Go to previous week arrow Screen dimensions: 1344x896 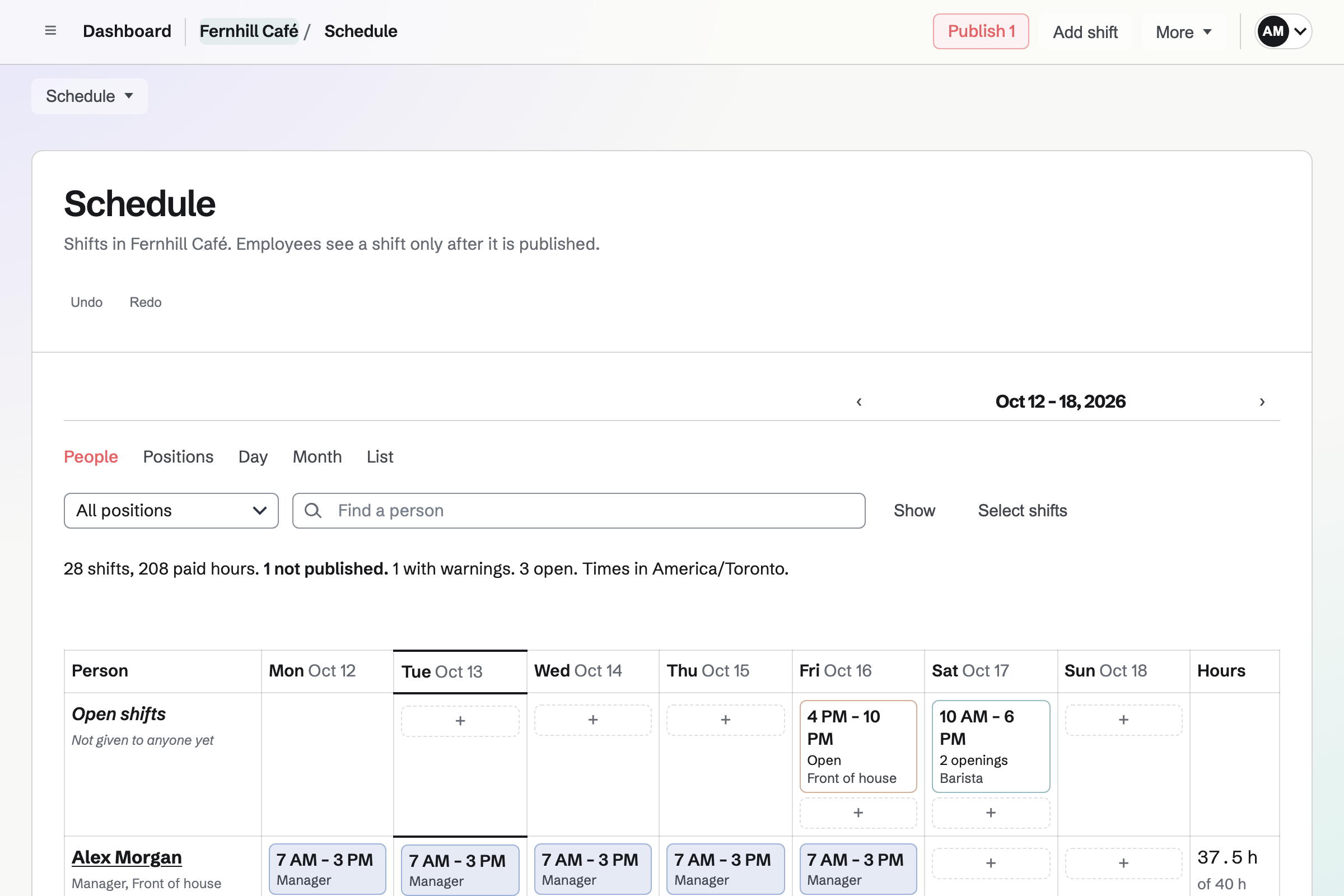pos(859,402)
